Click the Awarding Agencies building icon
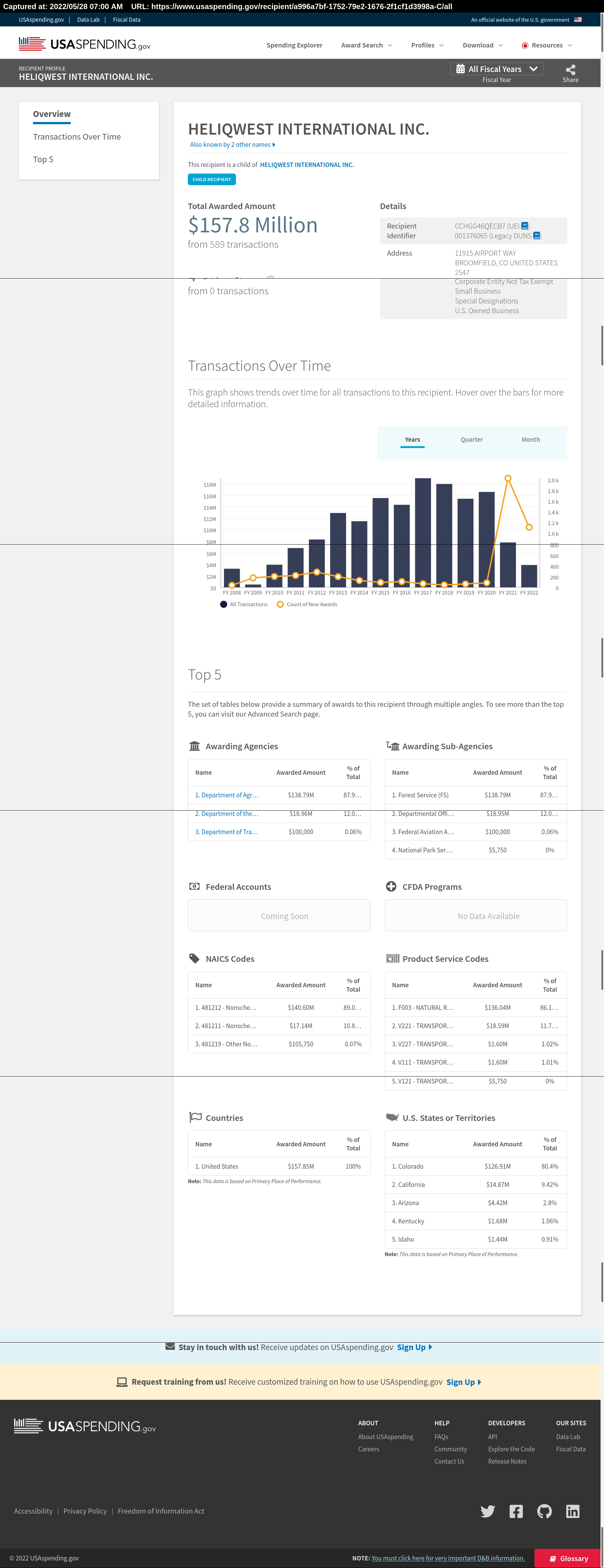 pos(195,746)
